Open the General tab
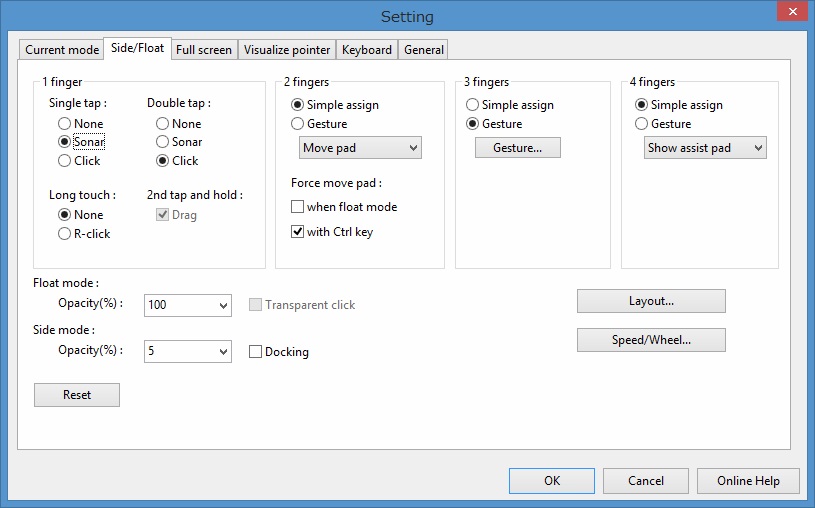The height and width of the screenshot is (508, 815). 424,49
